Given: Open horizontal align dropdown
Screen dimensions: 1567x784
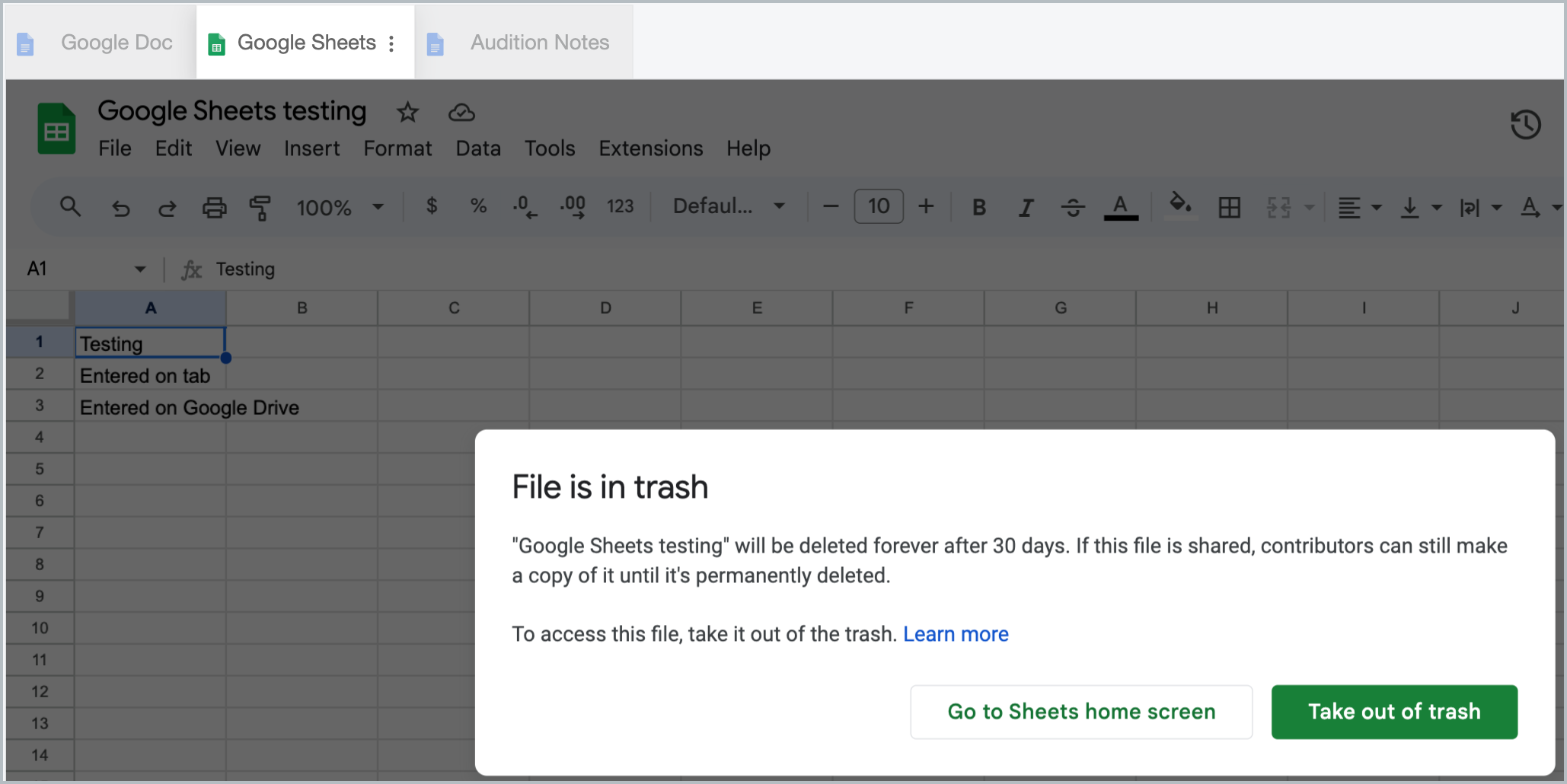Looking at the screenshot, I should pos(1359,207).
